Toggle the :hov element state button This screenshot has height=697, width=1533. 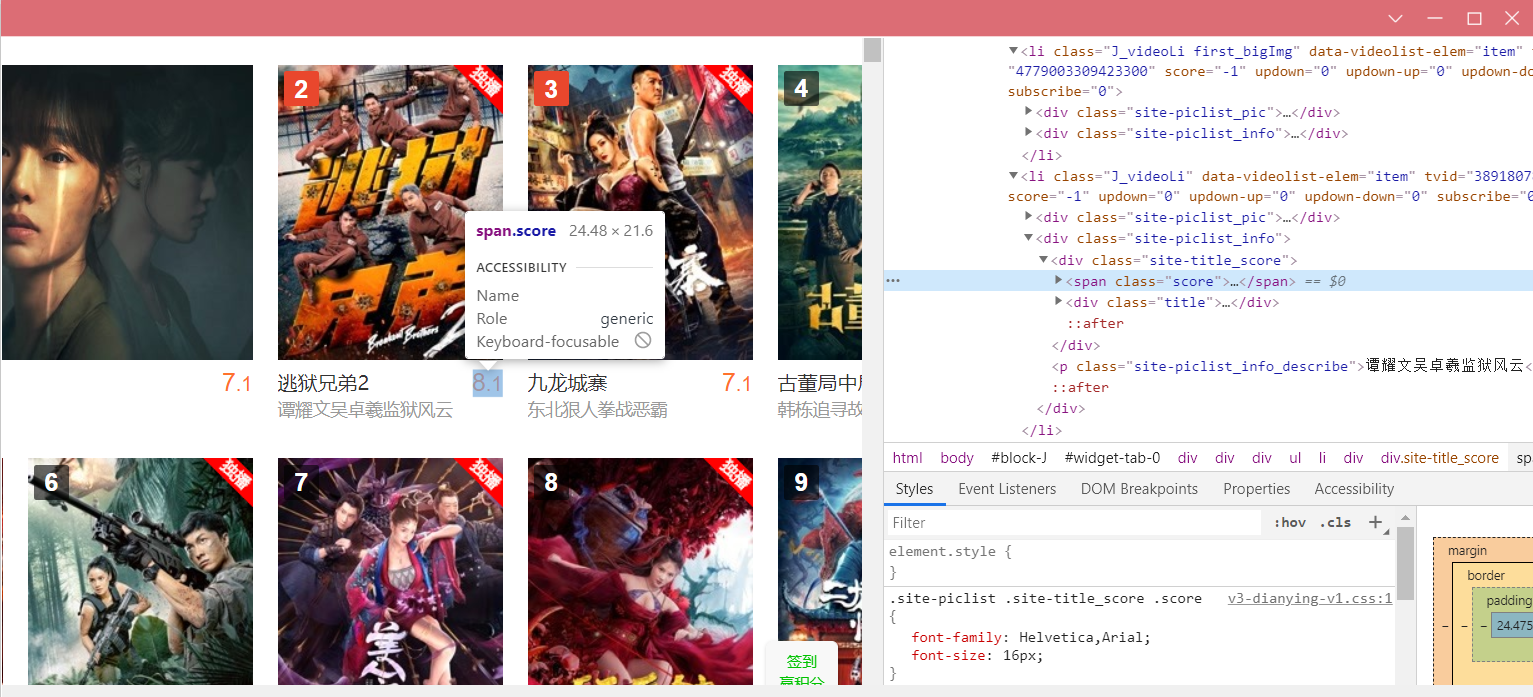pos(1290,522)
